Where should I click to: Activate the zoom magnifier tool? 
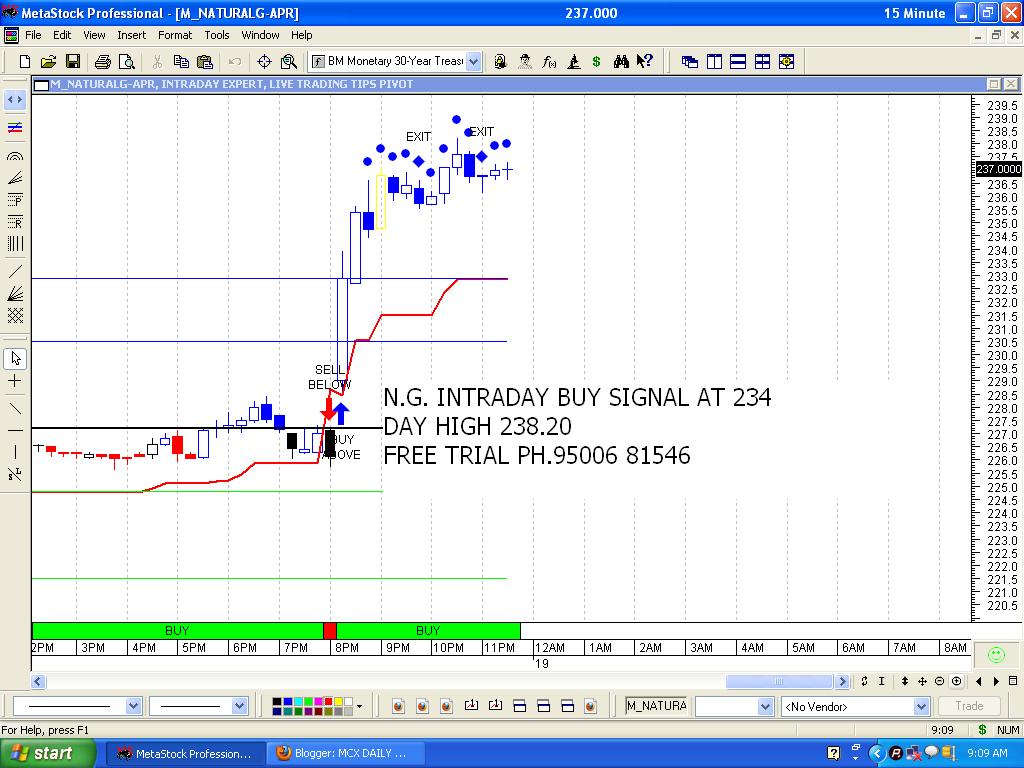(288, 61)
